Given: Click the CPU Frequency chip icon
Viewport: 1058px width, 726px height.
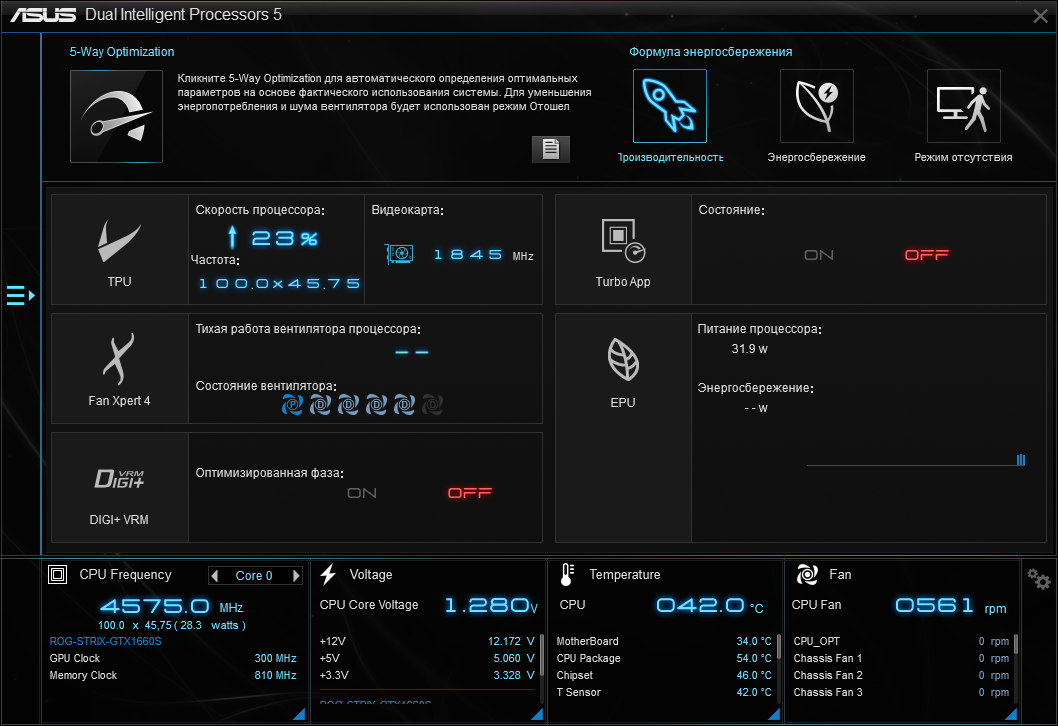Looking at the screenshot, I should [57, 574].
